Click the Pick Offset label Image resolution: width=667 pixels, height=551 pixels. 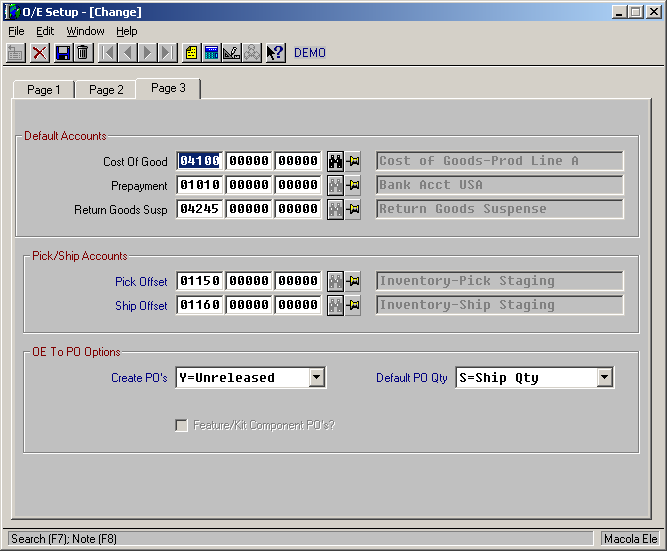(141, 282)
